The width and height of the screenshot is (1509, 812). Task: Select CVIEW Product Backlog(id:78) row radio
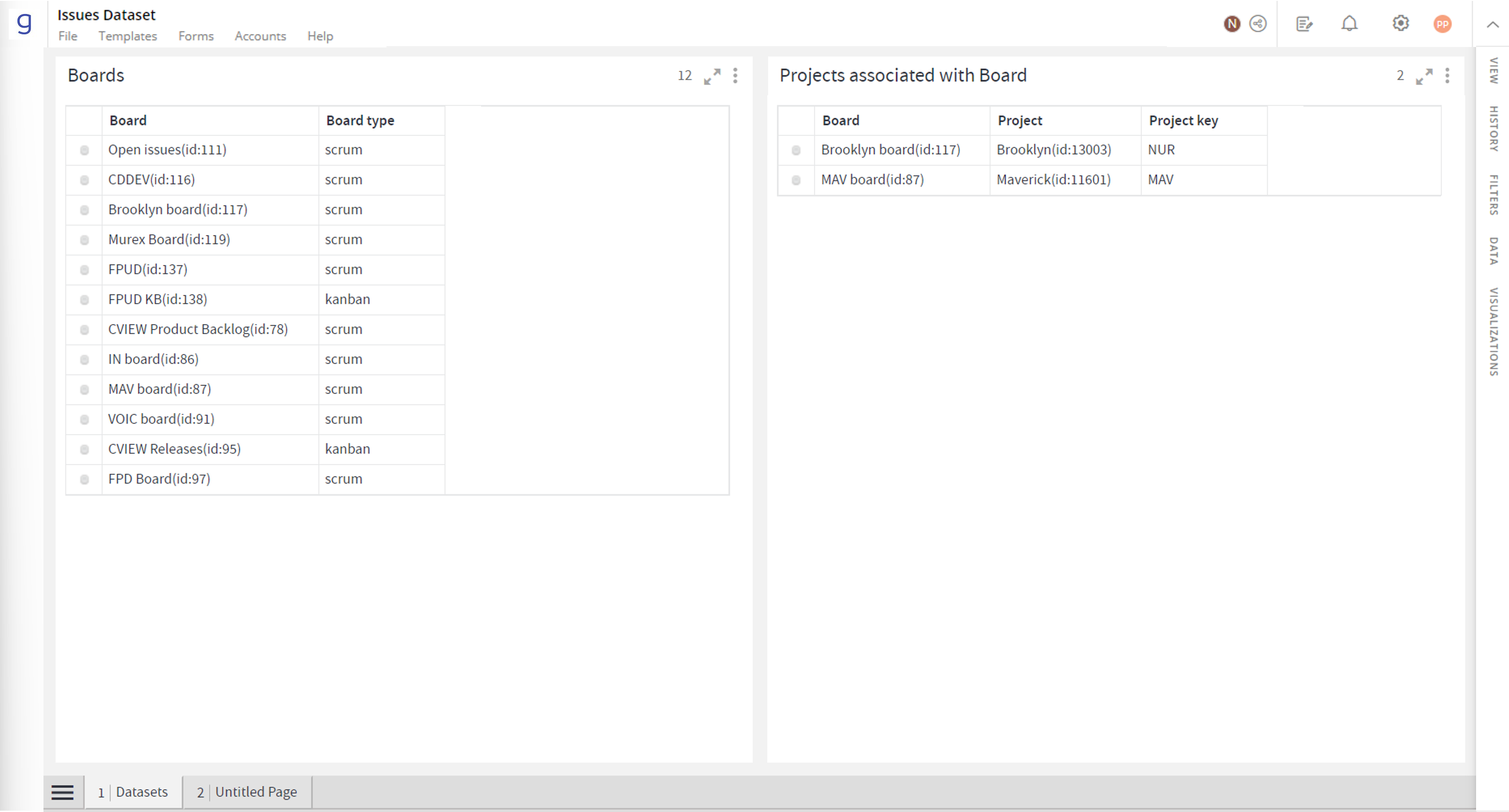tap(84, 330)
